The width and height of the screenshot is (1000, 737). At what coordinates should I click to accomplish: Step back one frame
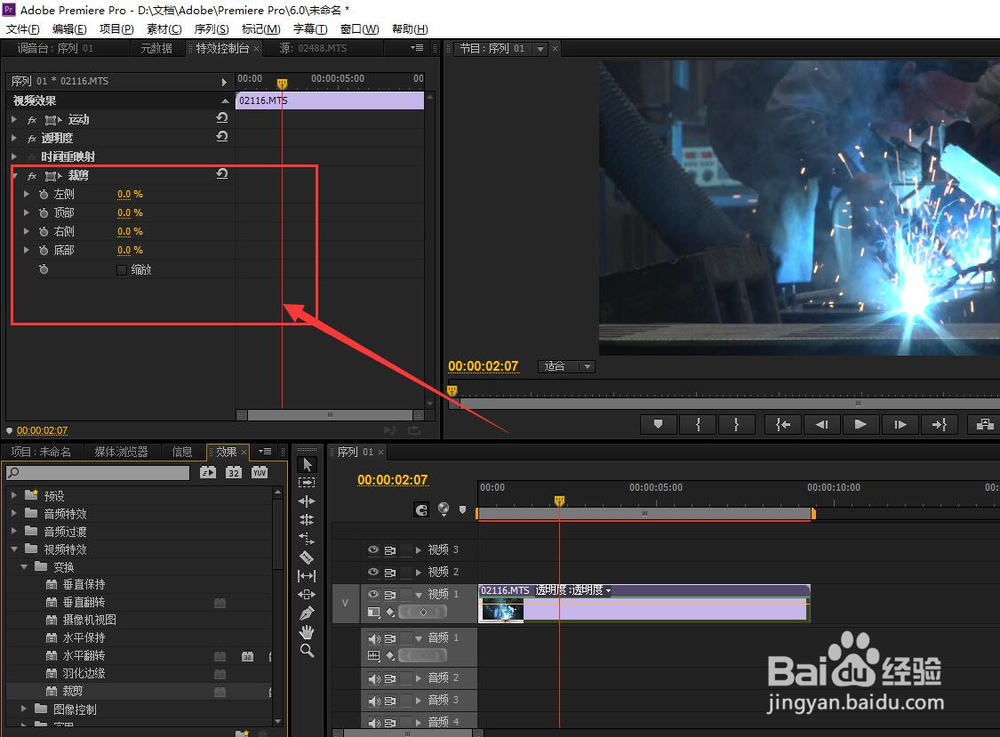point(822,424)
